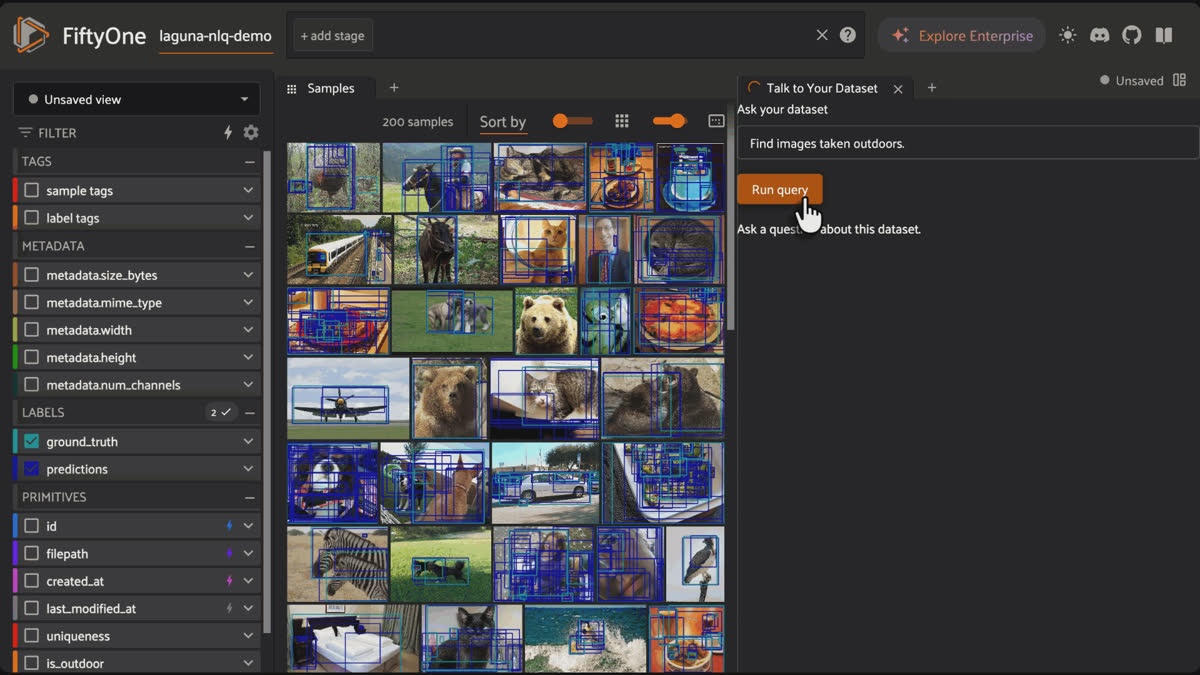Click the Run query button
This screenshot has width=1200, height=675.
pyautogui.click(x=780, y=190)
